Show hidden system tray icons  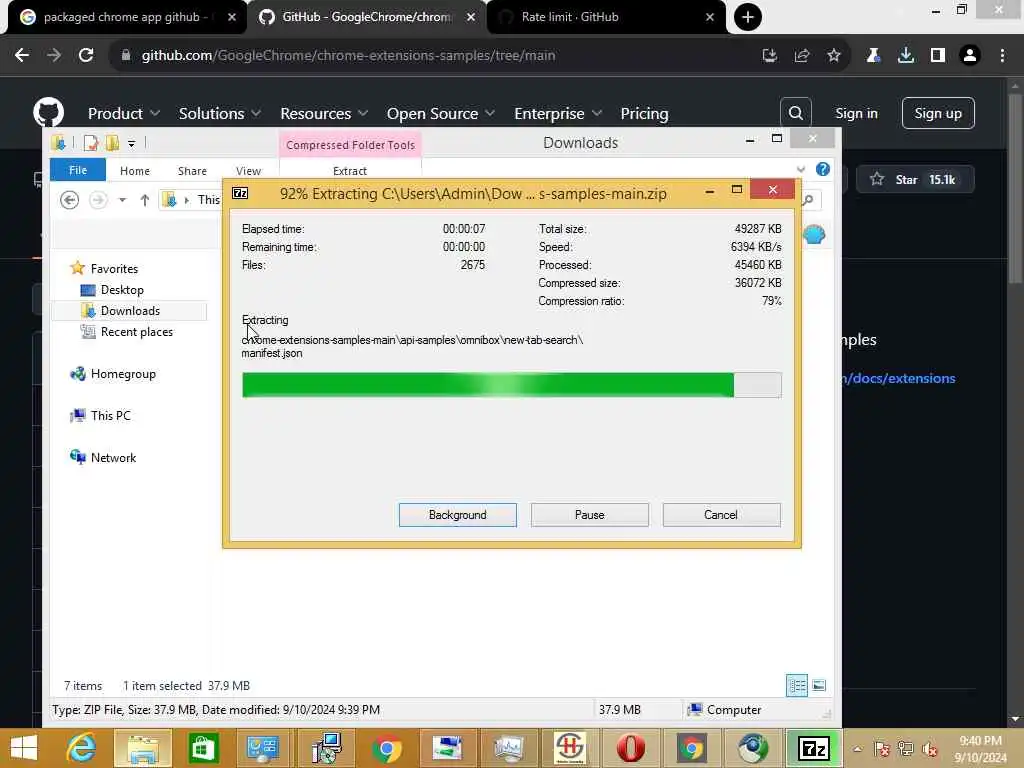[x=857, y=749]
